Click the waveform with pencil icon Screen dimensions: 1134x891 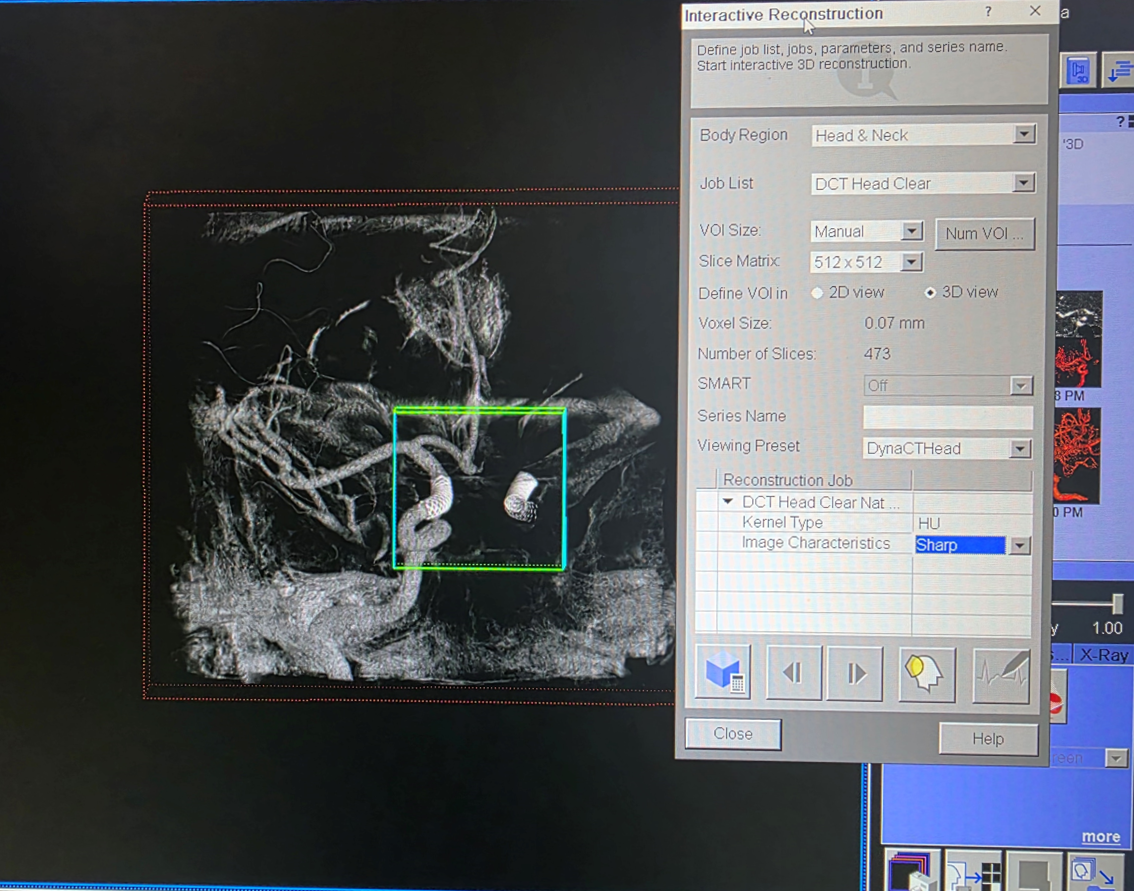pos(1001,673)
